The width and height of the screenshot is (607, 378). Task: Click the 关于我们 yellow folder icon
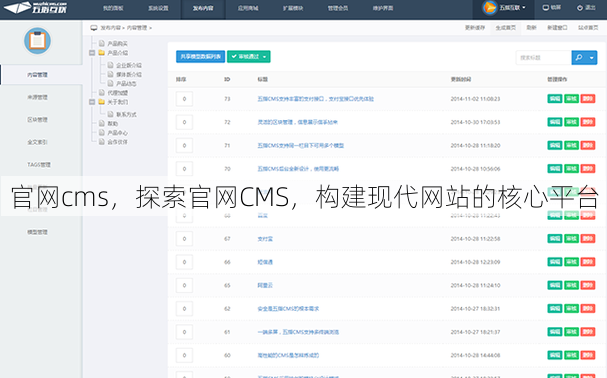pyautogui.click(x=101, y=102)
